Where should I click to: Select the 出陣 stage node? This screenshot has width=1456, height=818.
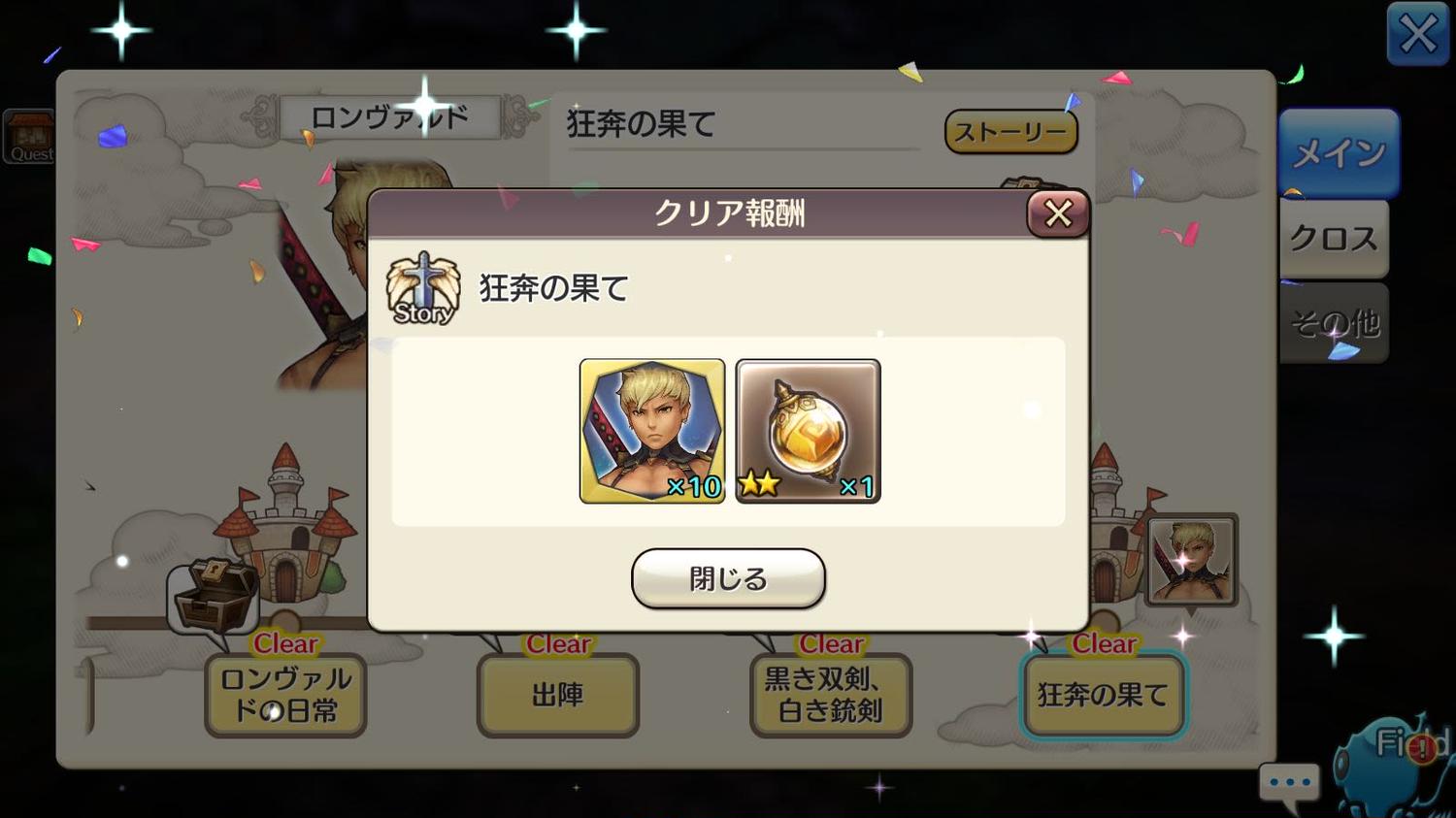pos(558,695)
